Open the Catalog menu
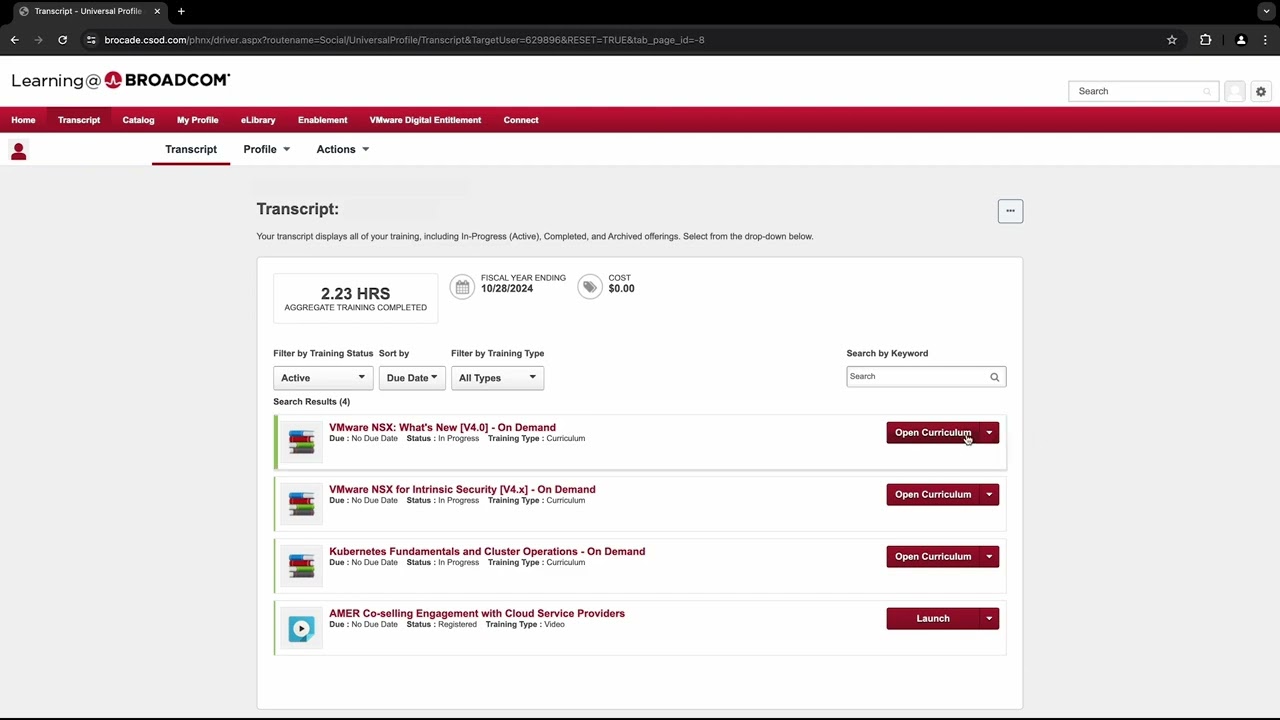Screen dimensions: 1280x720 pyautogui.click(x=138, y=120)
